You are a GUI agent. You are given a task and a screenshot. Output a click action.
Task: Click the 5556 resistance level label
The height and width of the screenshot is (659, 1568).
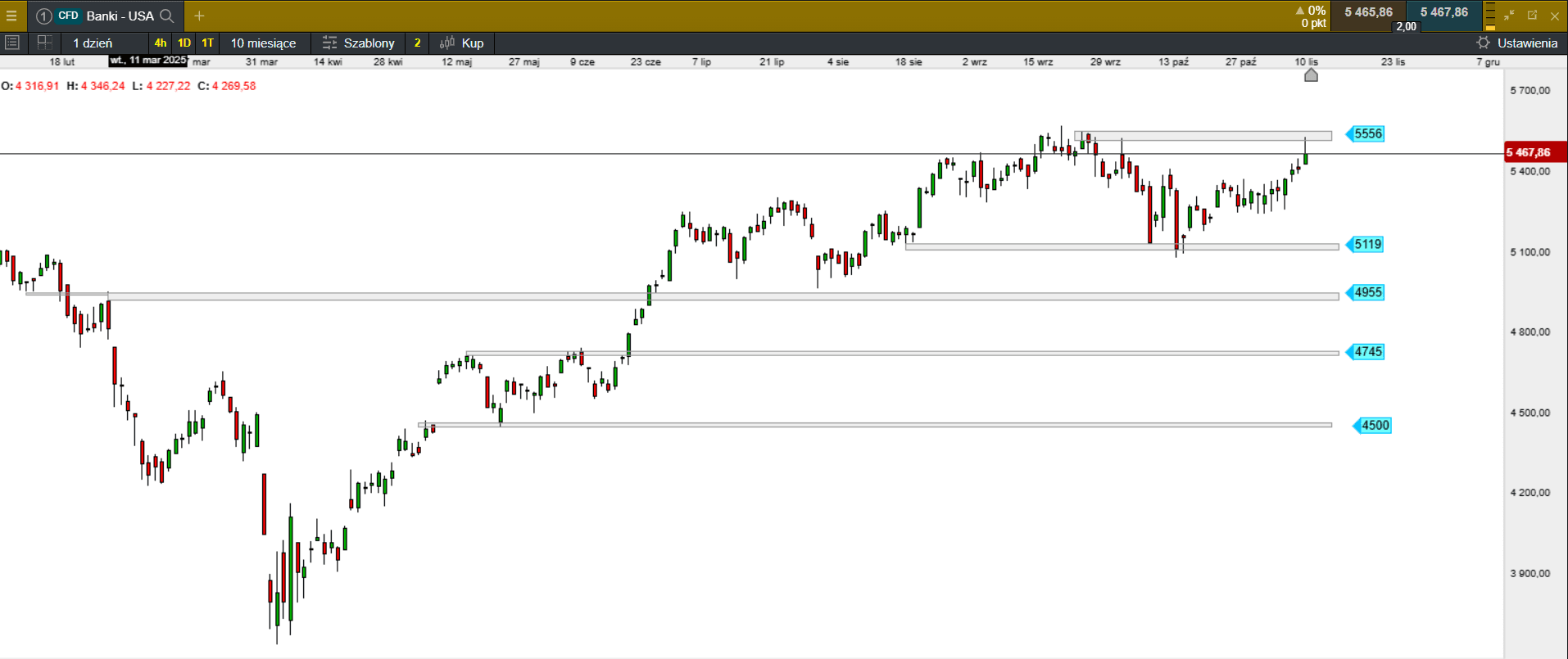[x=1367, y=133]
